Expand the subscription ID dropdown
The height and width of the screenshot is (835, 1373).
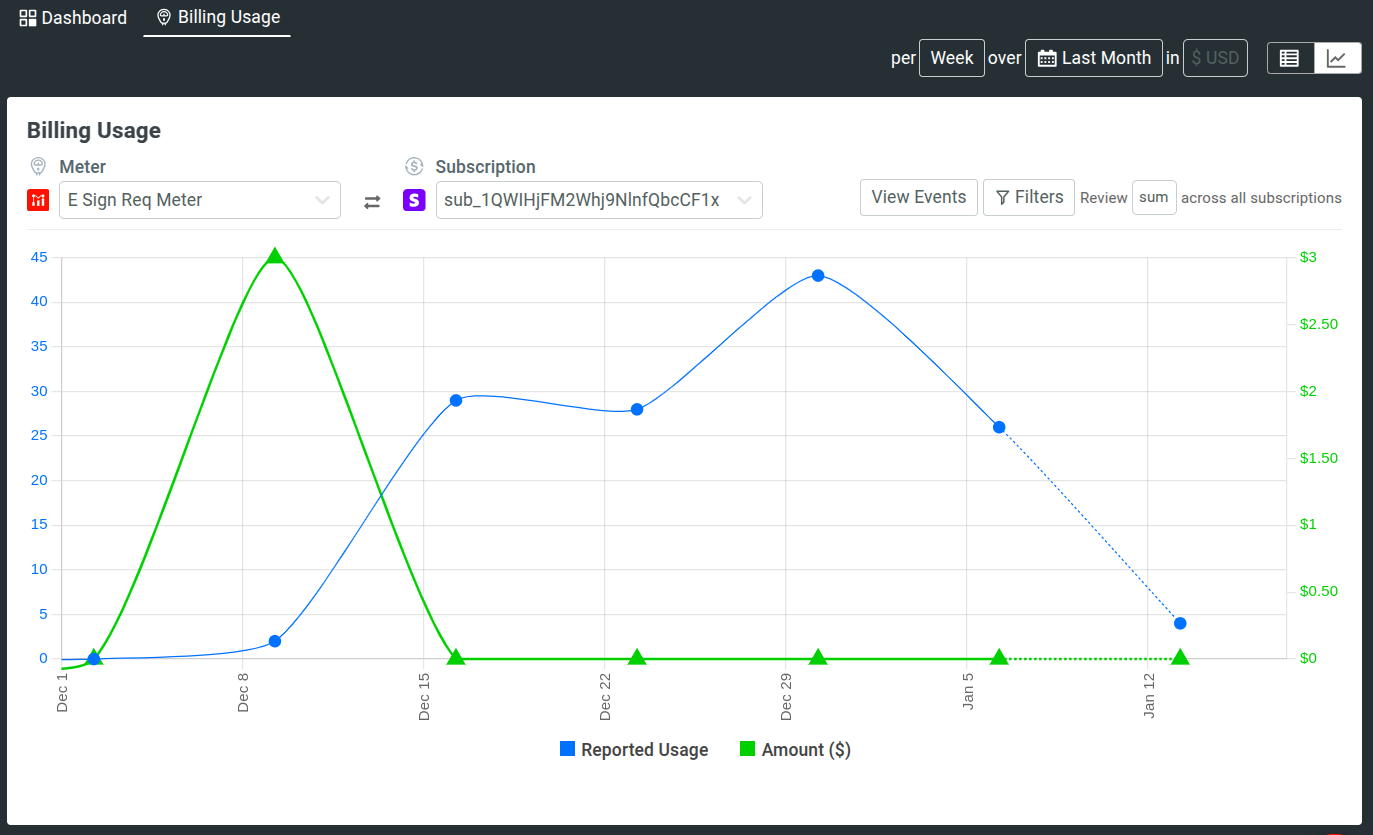coord(598,200)
